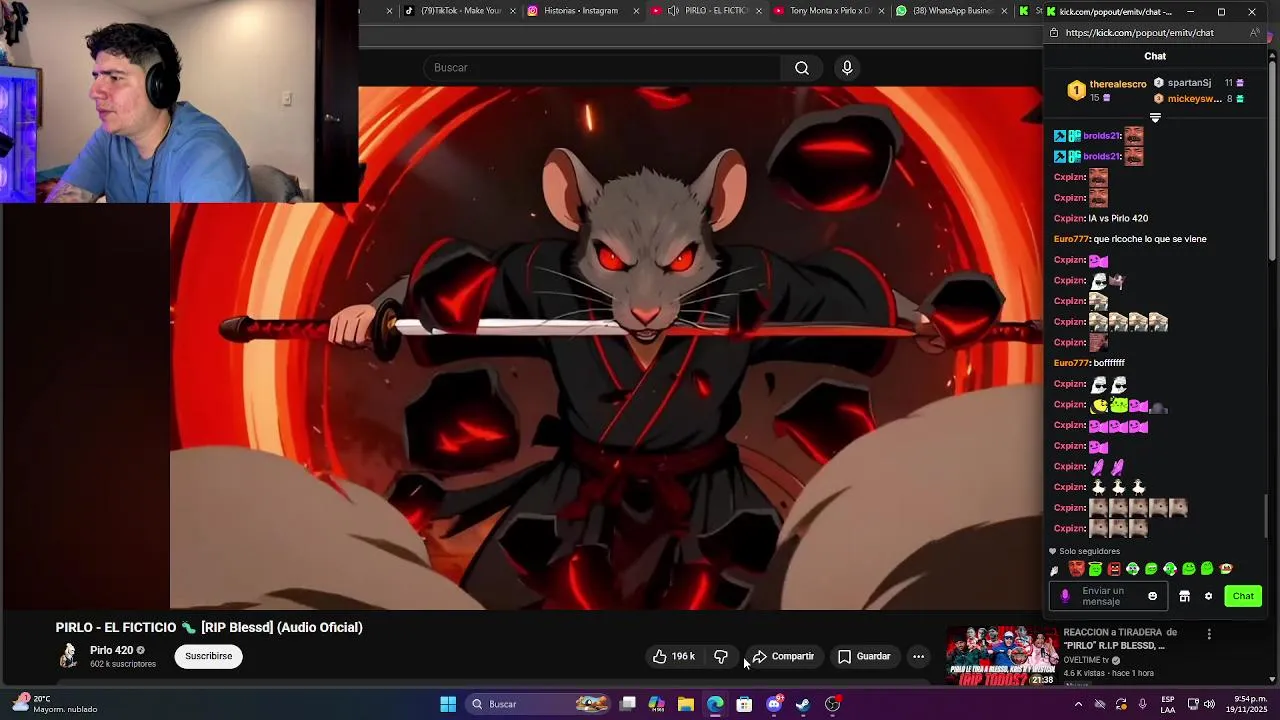Viewport: 1280px width, 720px height.
Task: Open therealescro top gifter name
Action: coord(1118,84)
